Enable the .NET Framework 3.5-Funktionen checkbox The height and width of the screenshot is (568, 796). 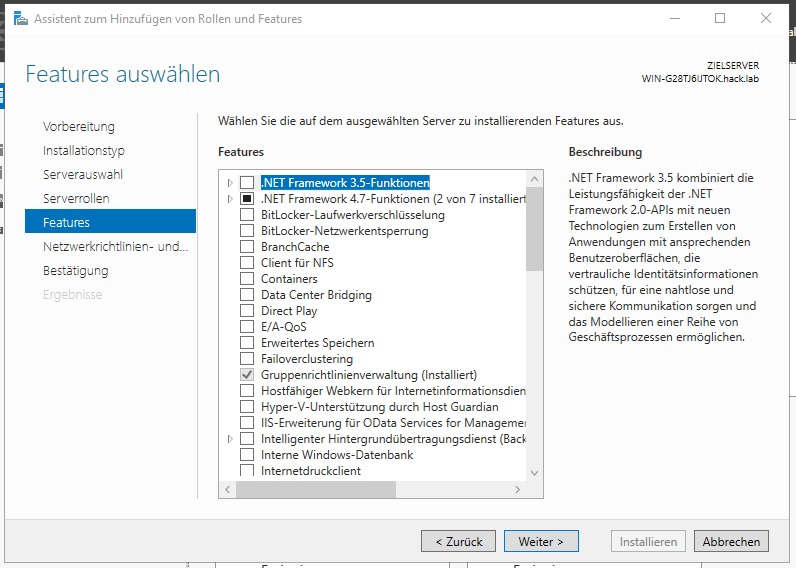[x=247, y=183]
